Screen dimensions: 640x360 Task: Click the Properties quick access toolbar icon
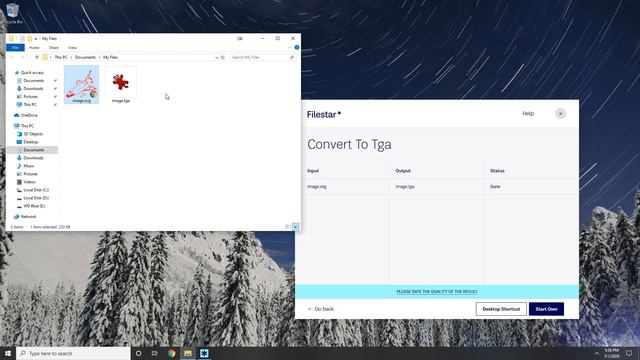(22, 38)
